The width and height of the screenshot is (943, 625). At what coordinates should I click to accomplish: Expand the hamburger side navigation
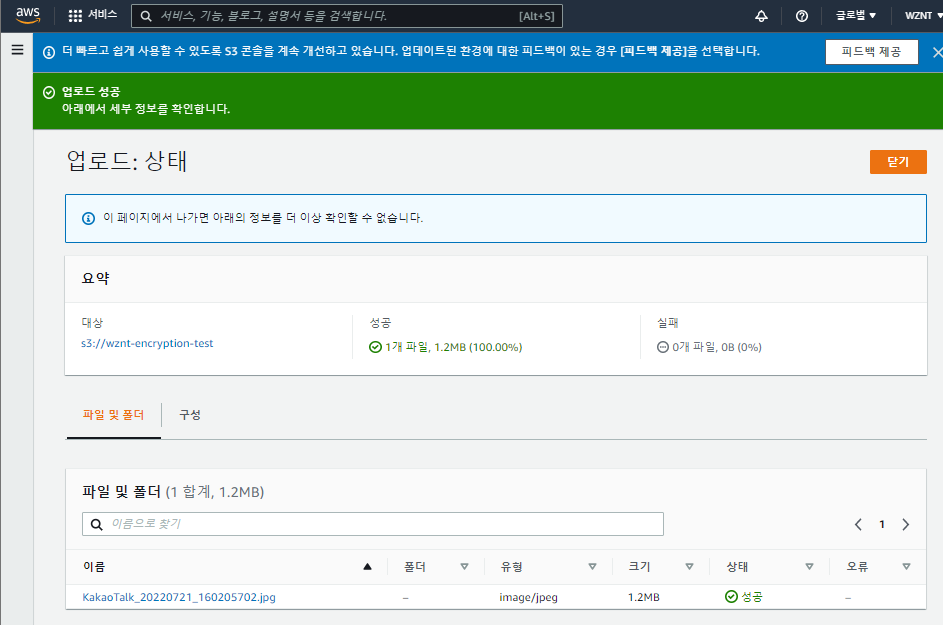click(17, 50)
